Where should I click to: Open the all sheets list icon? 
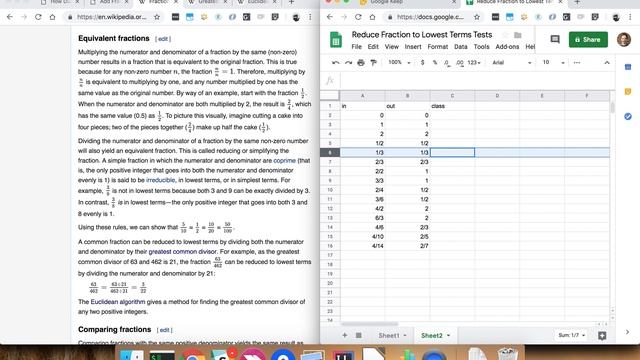click(358, 335)
